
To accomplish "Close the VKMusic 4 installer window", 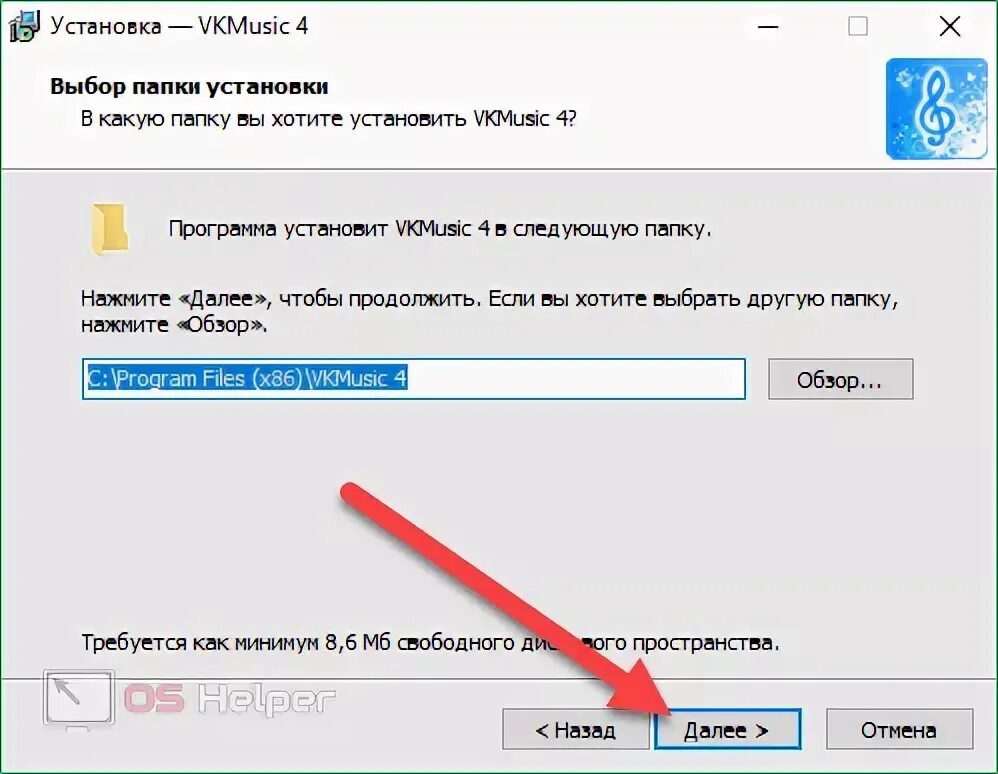I will pos(950,27).
